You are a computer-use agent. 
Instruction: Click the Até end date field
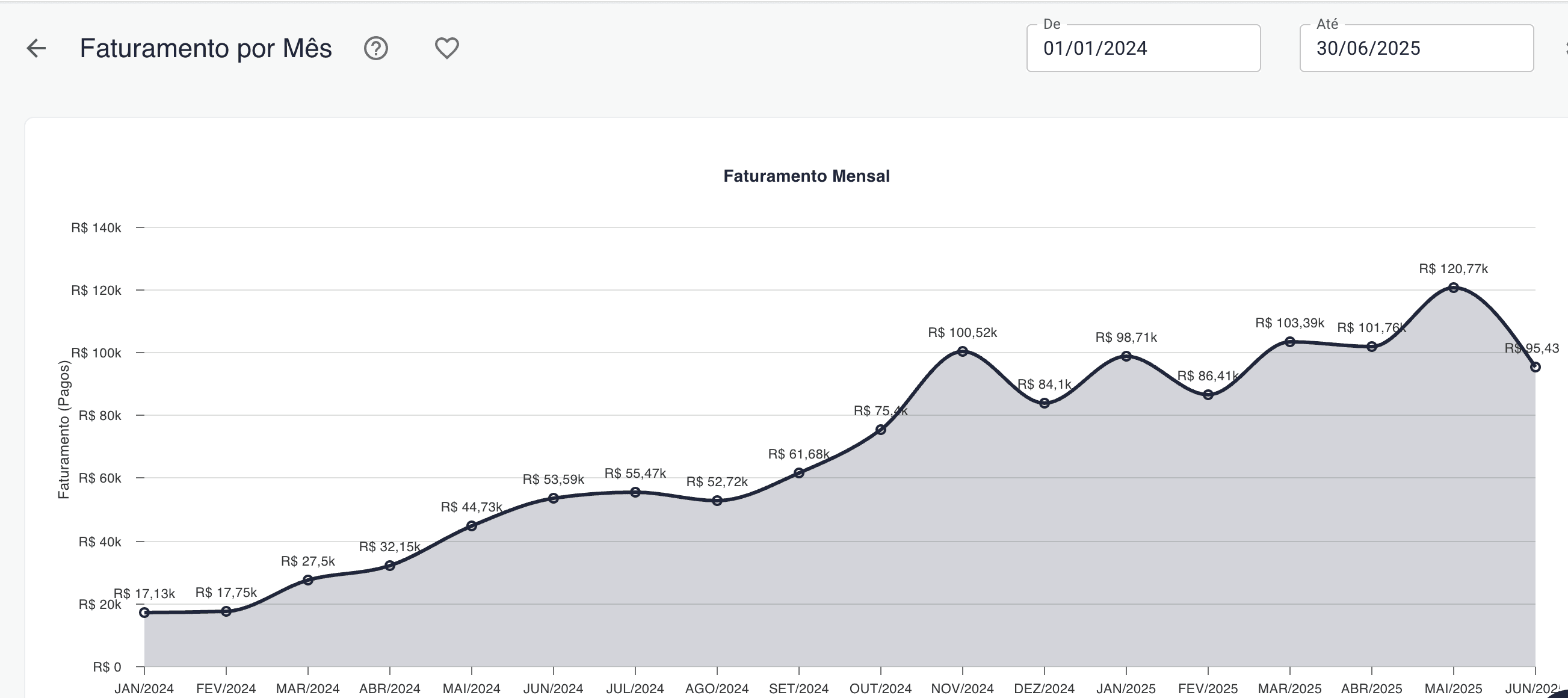coord(1416,49)
